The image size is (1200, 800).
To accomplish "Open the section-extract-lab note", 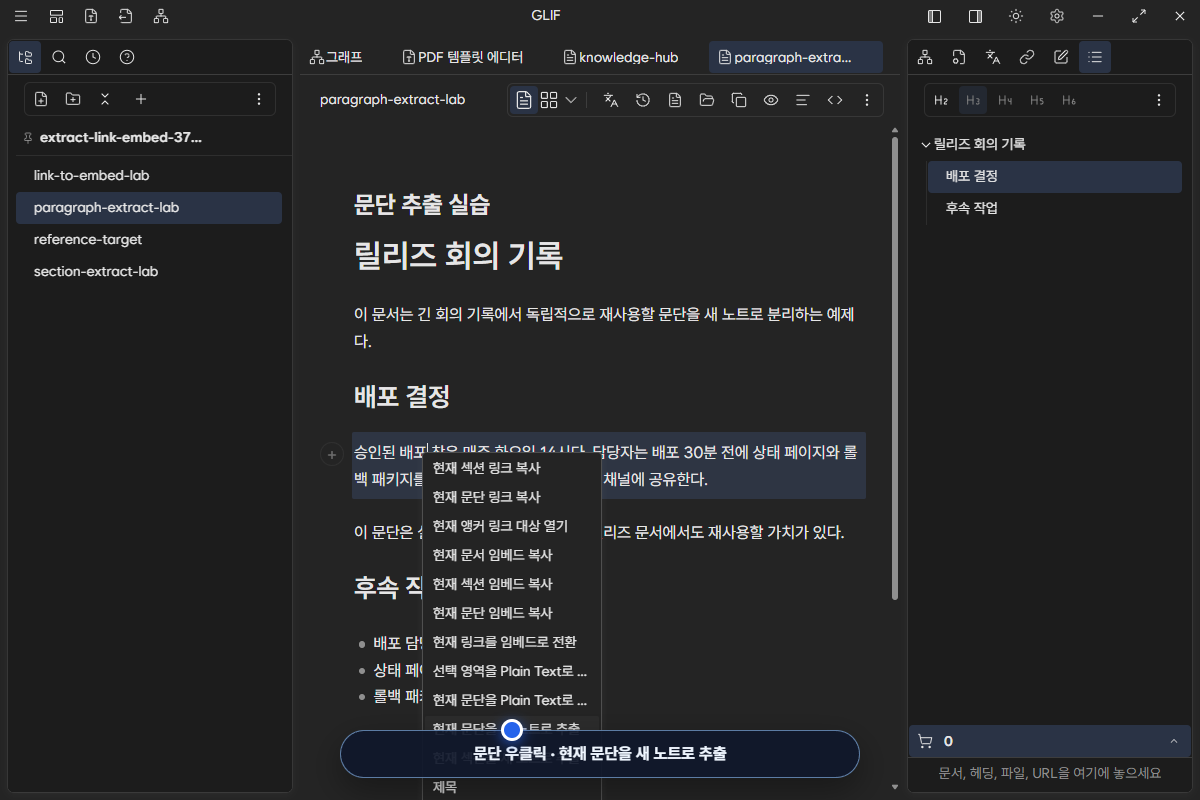I will point(149,271).
